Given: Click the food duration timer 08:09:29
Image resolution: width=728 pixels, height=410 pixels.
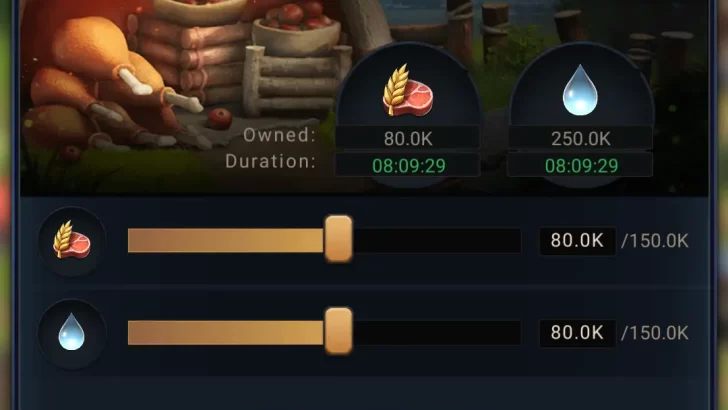Looking at the screenshot, I should click(x=408, y=165).
